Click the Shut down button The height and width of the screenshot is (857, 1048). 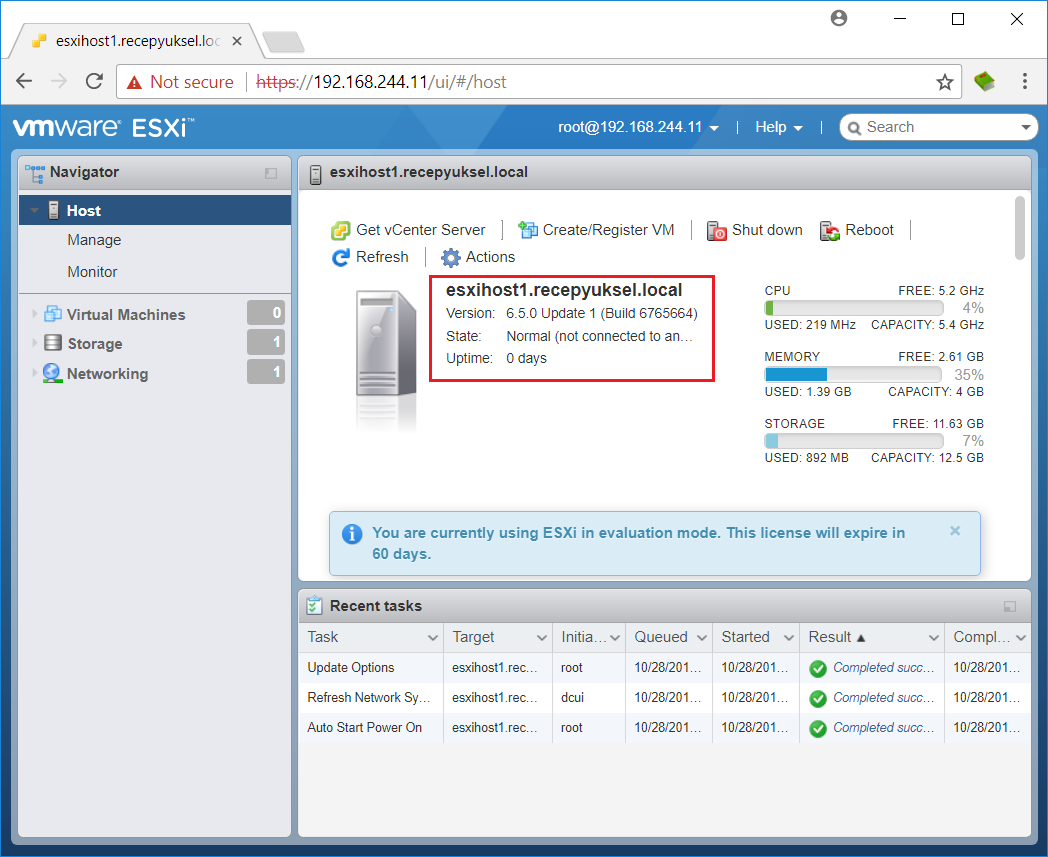coord(755,231)
